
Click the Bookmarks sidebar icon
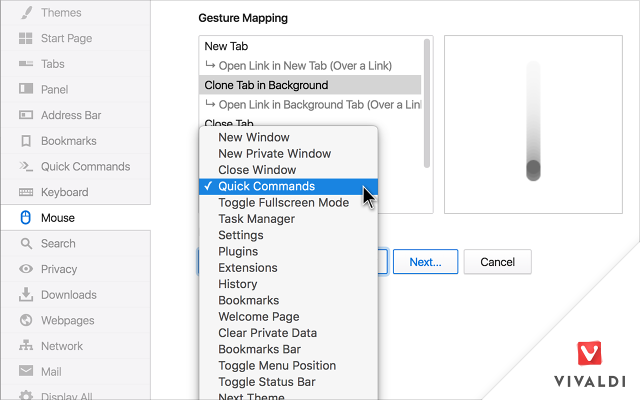point(26,141)
